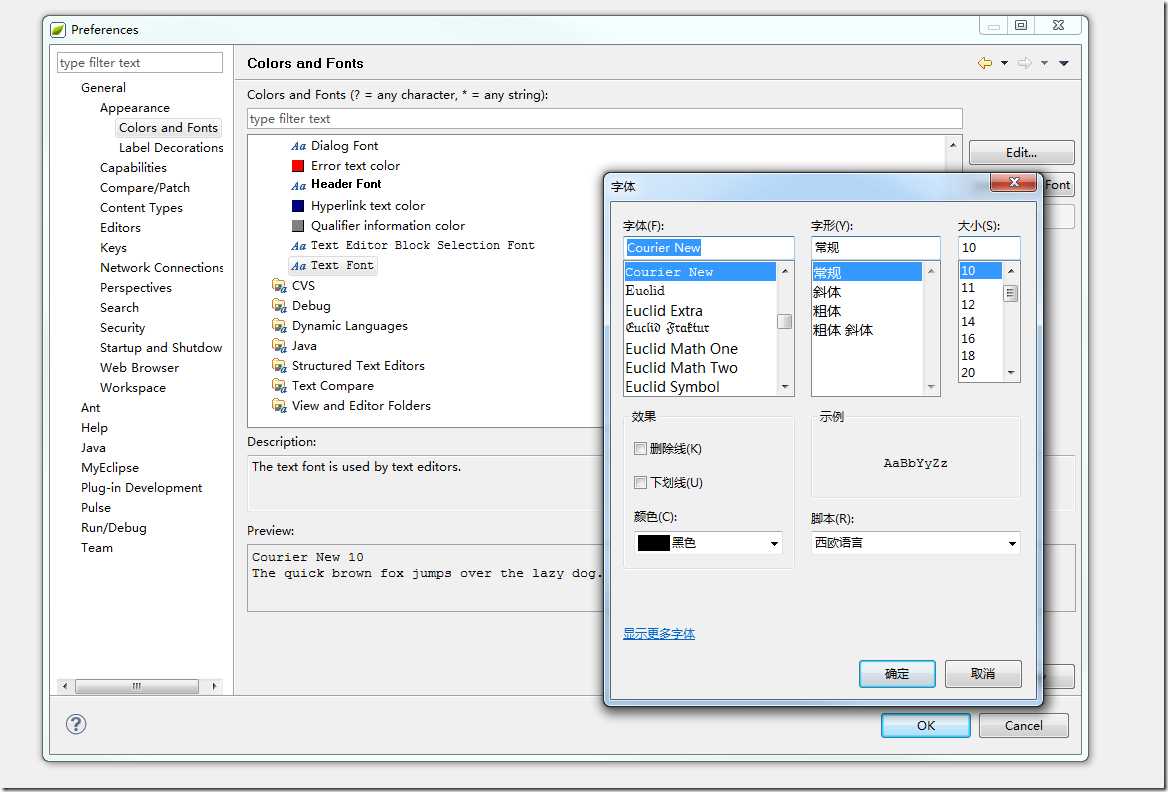Screen dimensions: 1168x792
Task: Click the 确定 button in font dialog
Action: click(897, 674)
